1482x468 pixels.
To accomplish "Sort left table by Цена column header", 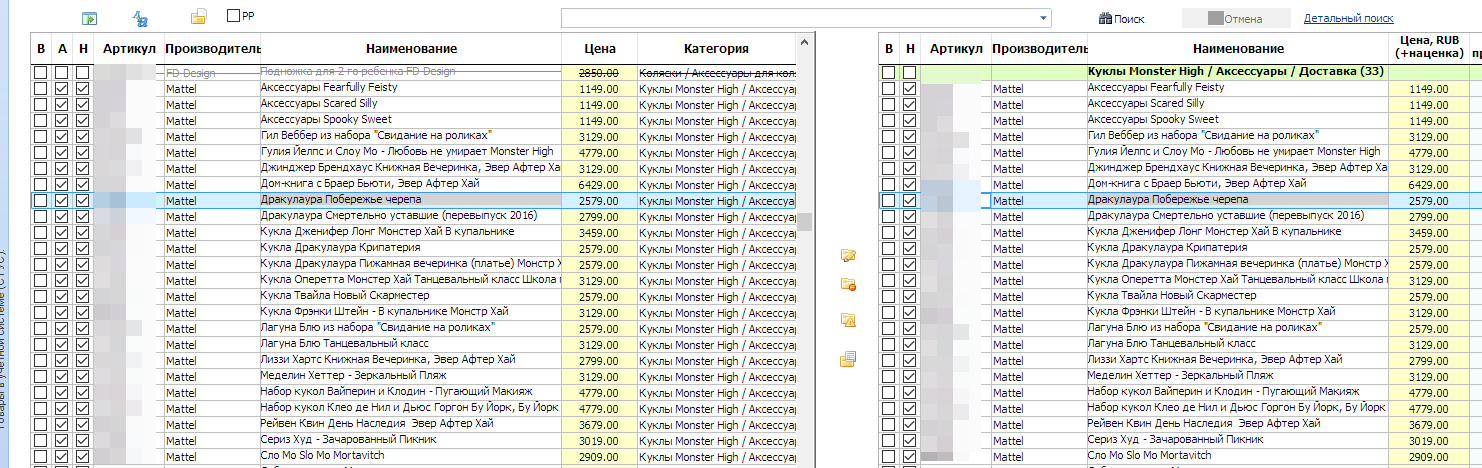I will coord(600,49).
